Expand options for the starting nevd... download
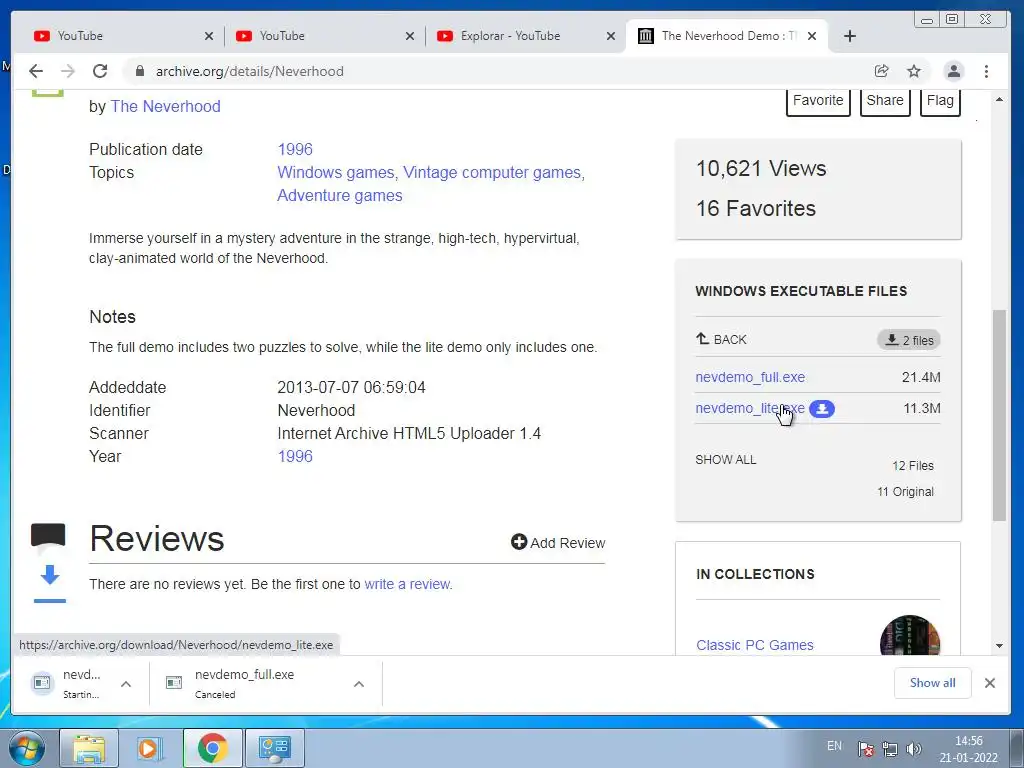The height and width of the screenshot is (768, 1024). click(126, 684)
